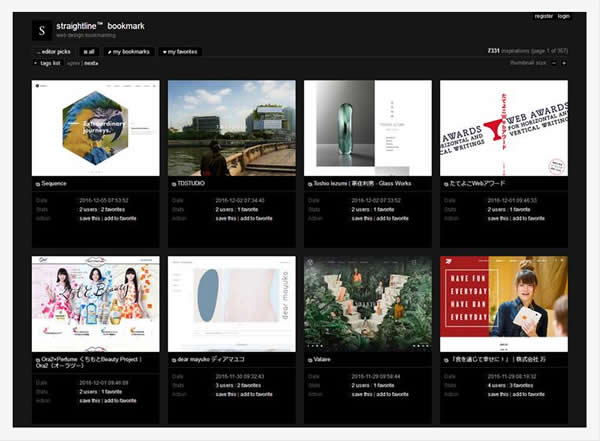Click 'add to favorite' under Sequence
This screenshot has height=441, width=600.
(122, 217)
